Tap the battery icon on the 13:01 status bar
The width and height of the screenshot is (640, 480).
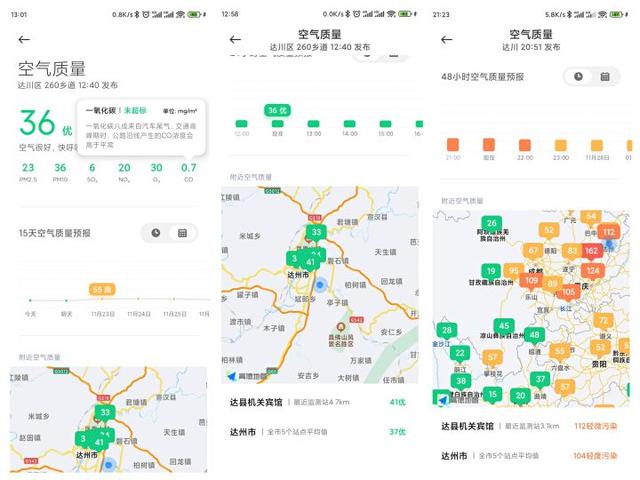(194, 14)
